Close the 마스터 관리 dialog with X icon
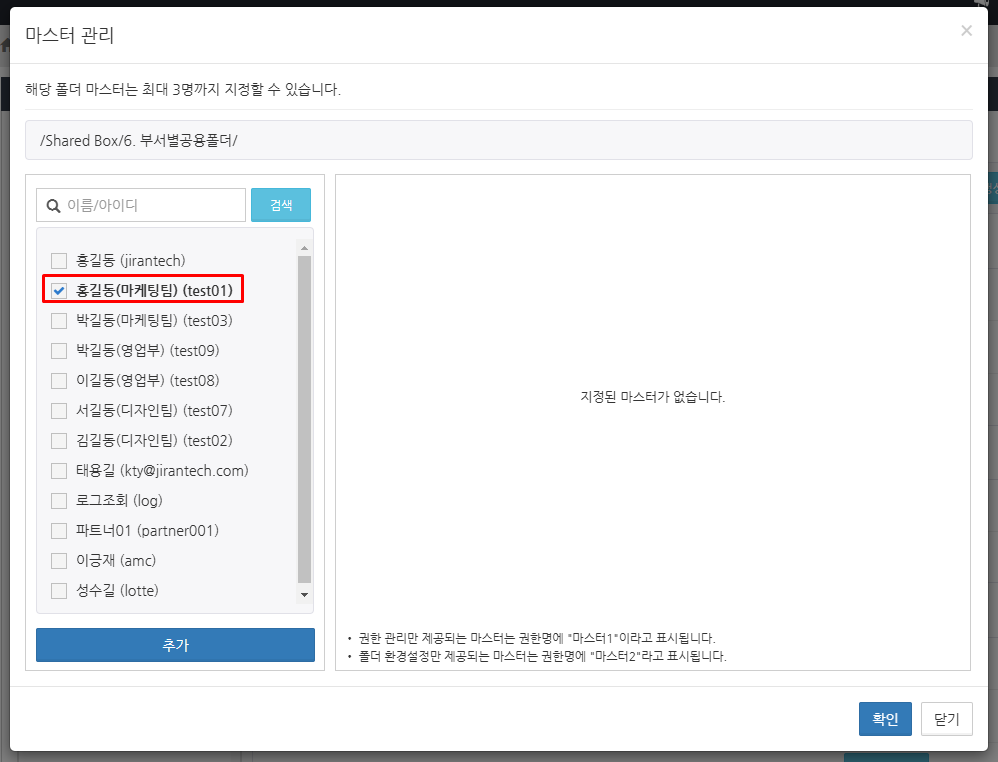 966,31
